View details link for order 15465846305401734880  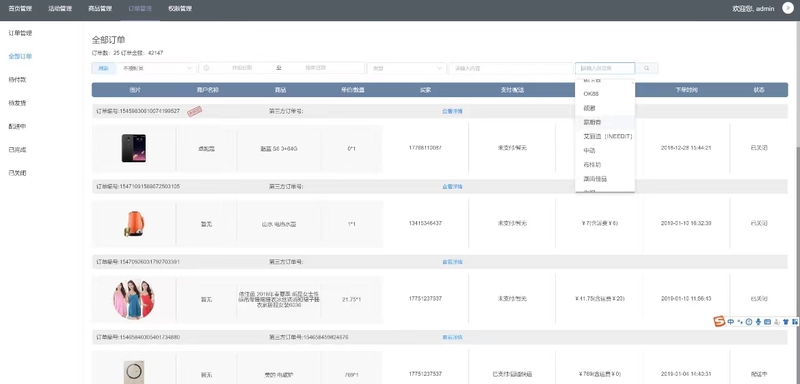pos(452,337)
